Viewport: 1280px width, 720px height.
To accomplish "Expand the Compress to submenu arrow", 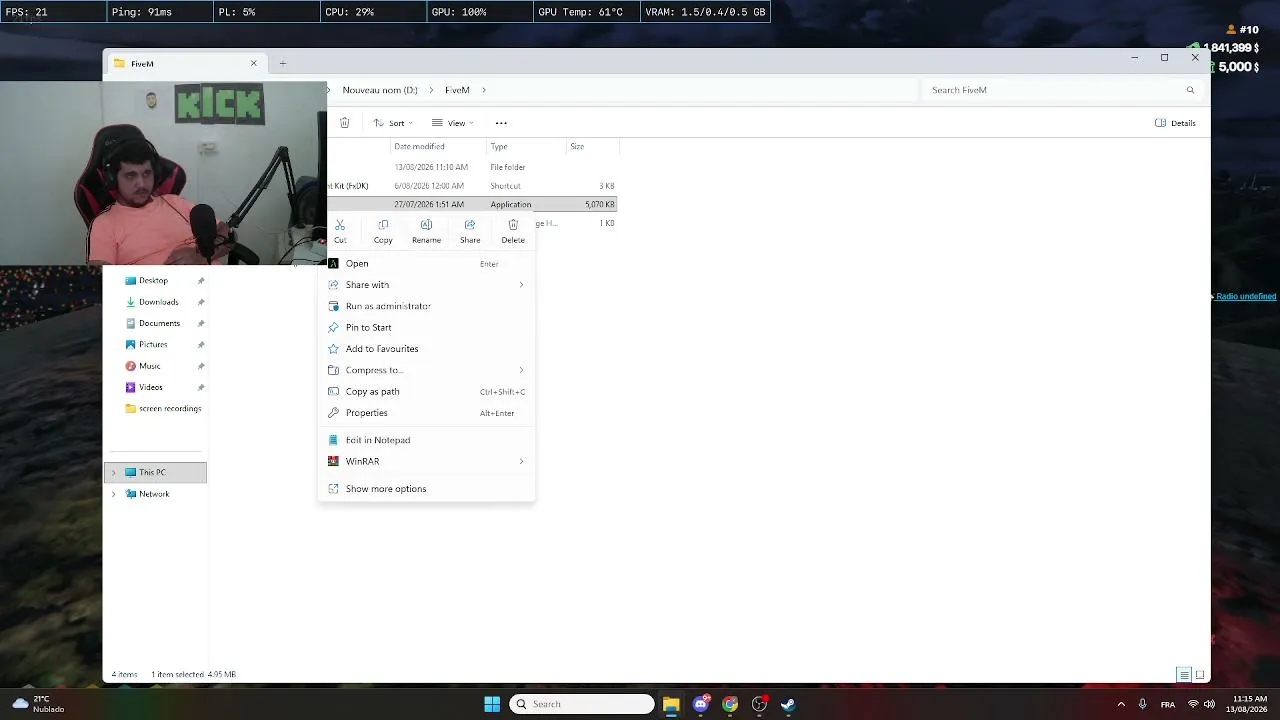I will coord(521,370).
